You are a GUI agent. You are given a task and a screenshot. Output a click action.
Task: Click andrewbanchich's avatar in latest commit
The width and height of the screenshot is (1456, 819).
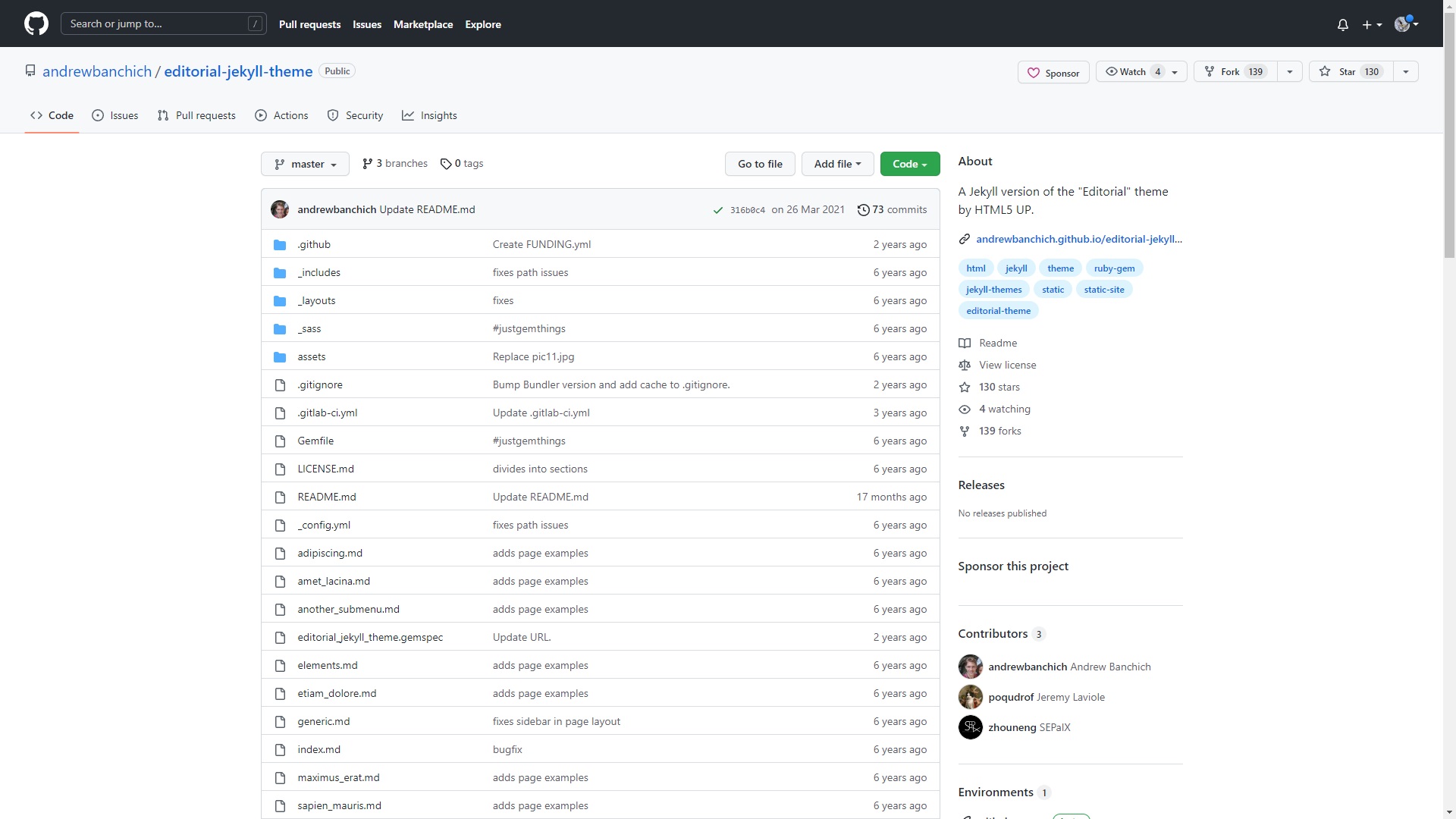pyautogui.click(x=280, y=210)
